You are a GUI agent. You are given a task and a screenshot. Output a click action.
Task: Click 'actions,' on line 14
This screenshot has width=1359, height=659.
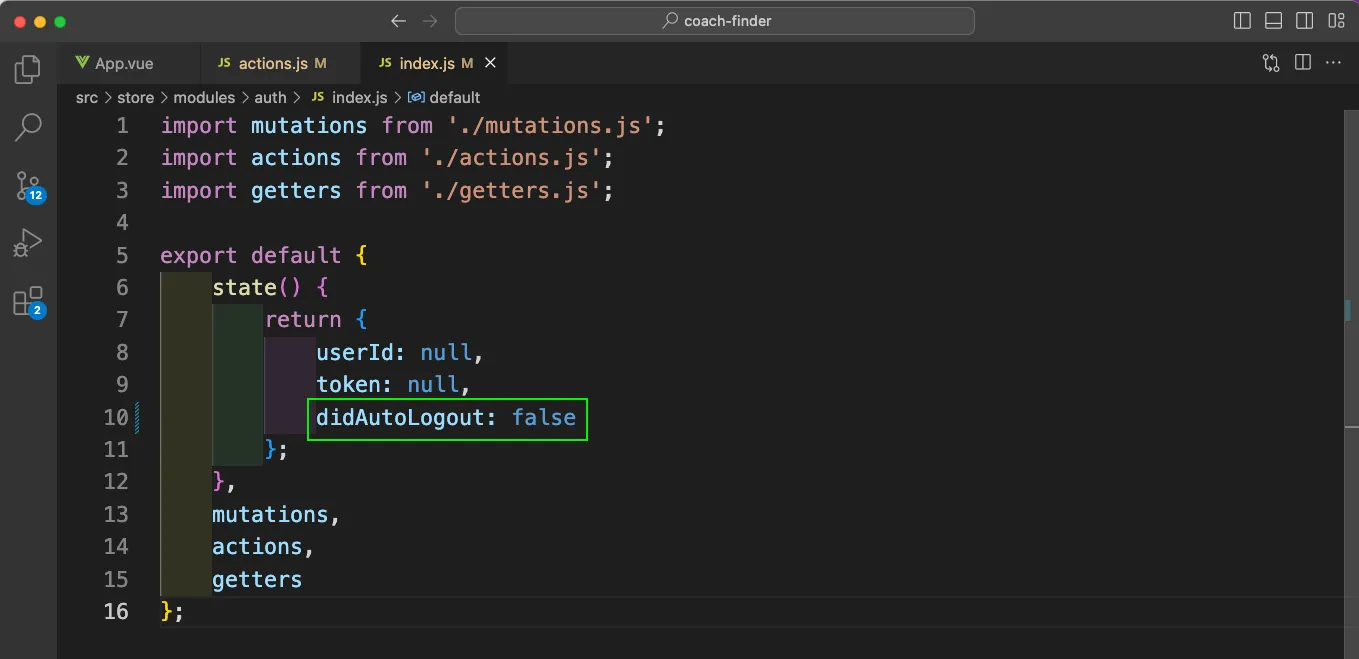pos(264,546)
